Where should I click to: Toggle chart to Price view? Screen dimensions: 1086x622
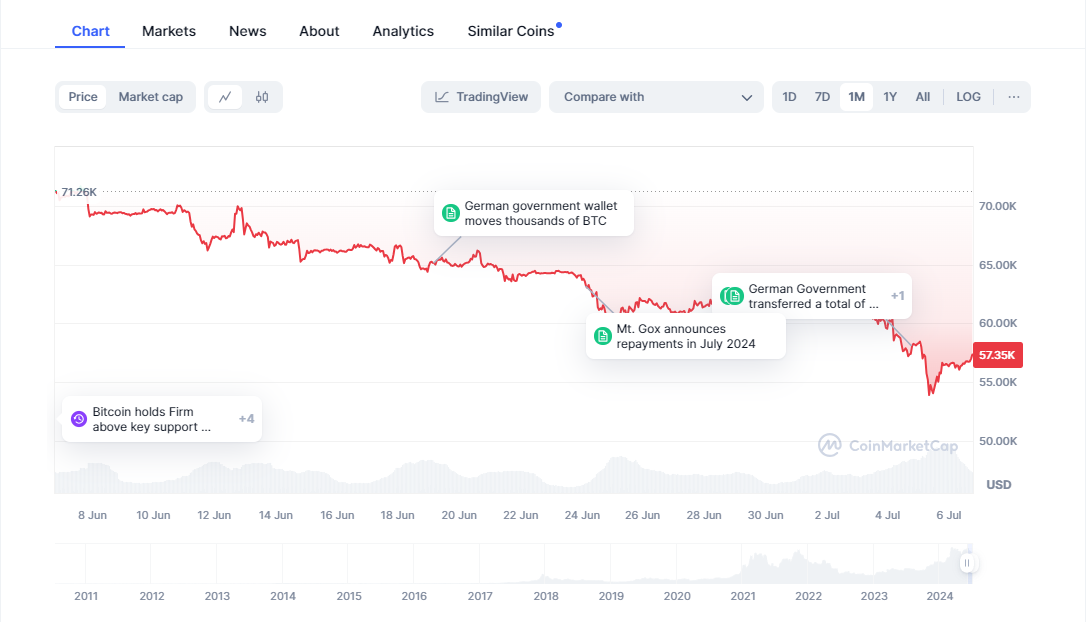tap(83, 97)
